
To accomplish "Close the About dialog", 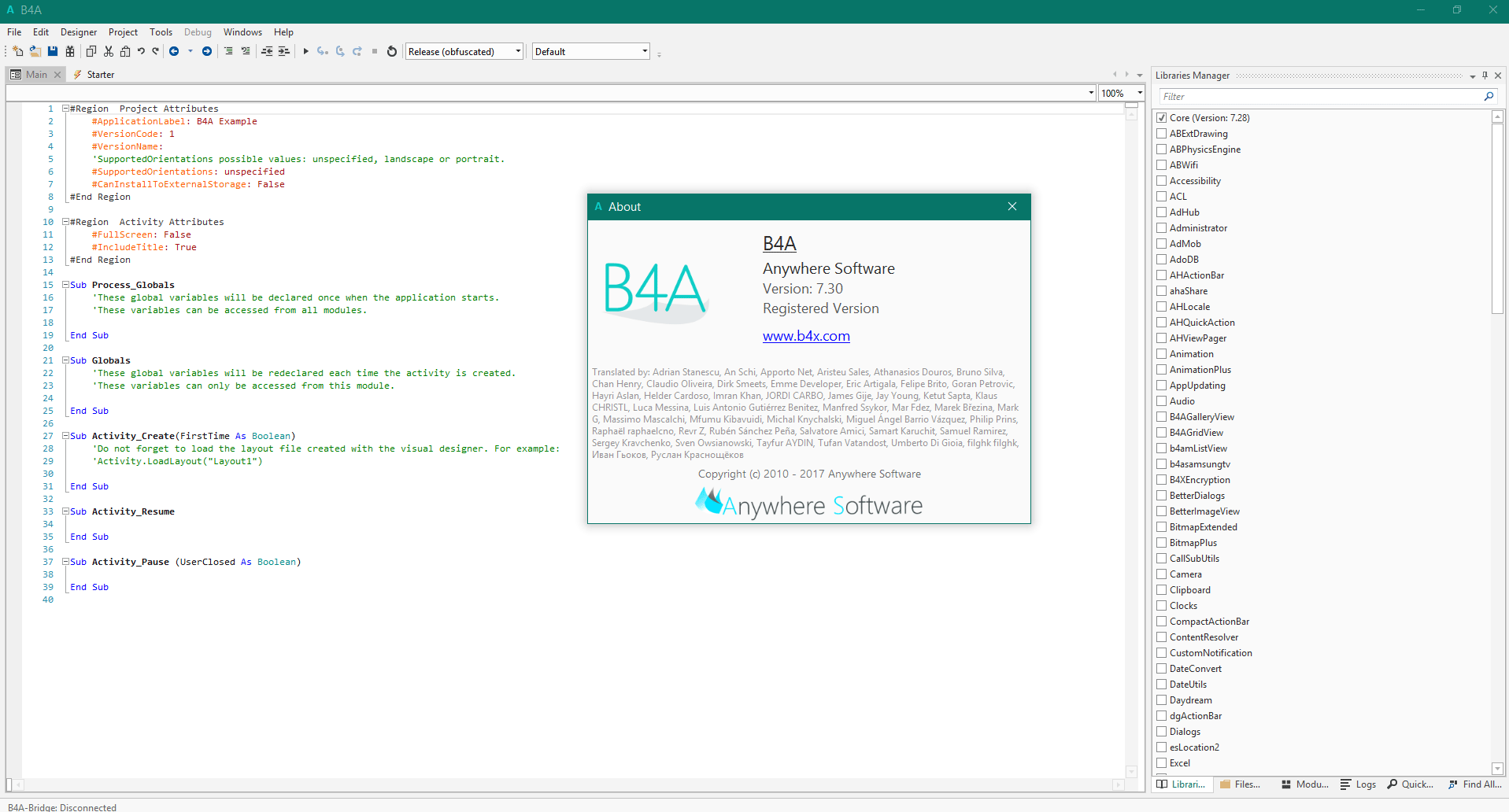I will [x=1012, y=206].
